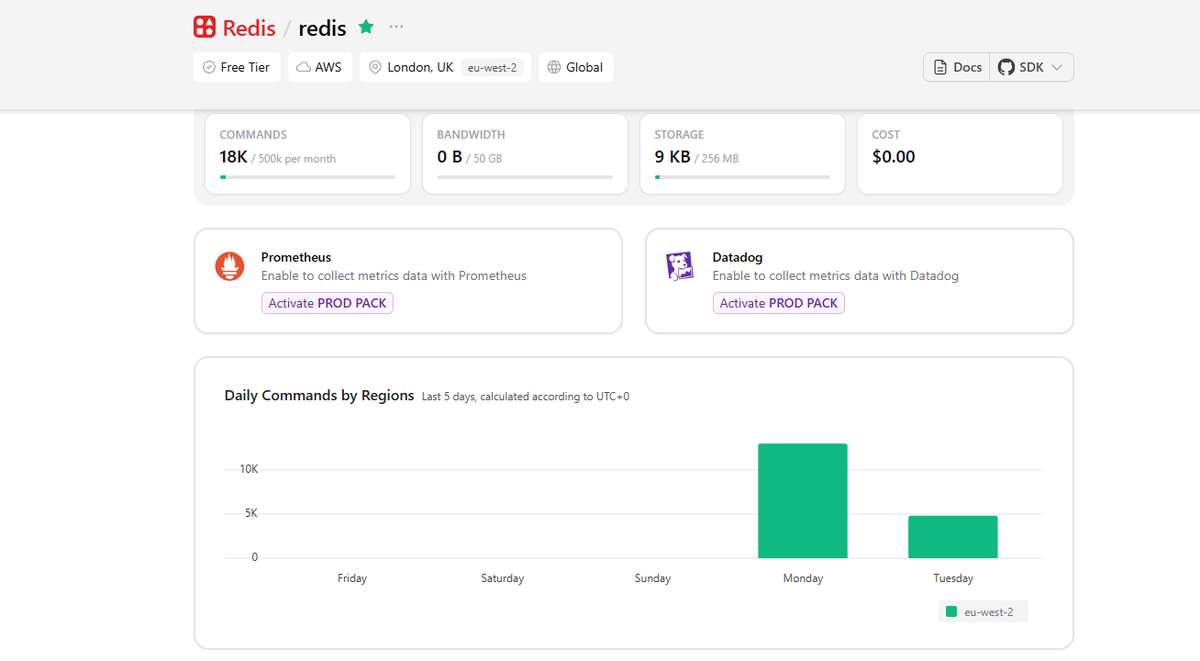
Task: Activate PROD PACK for Prometheus
Action: pos(327,303)
